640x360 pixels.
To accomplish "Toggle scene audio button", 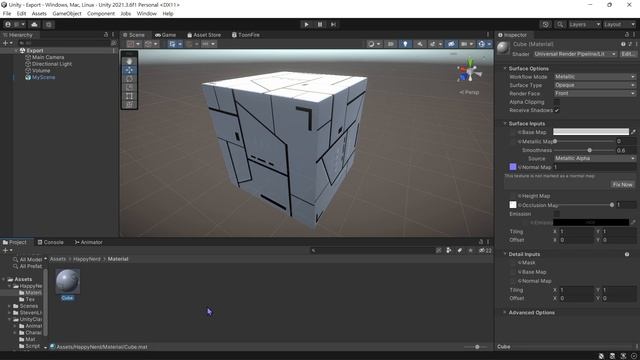I will 419,44.
